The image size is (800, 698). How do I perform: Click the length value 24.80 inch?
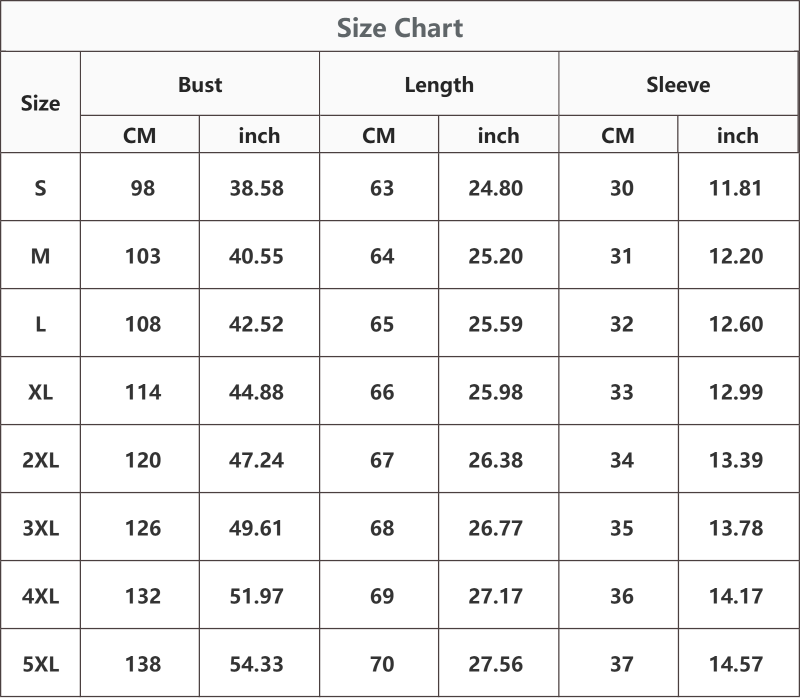(x=496, y=188)
